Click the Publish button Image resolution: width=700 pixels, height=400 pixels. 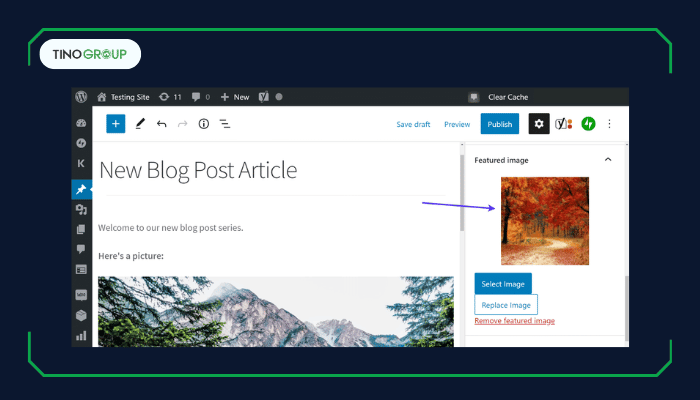pyautogui.click(x=499, y=124)
